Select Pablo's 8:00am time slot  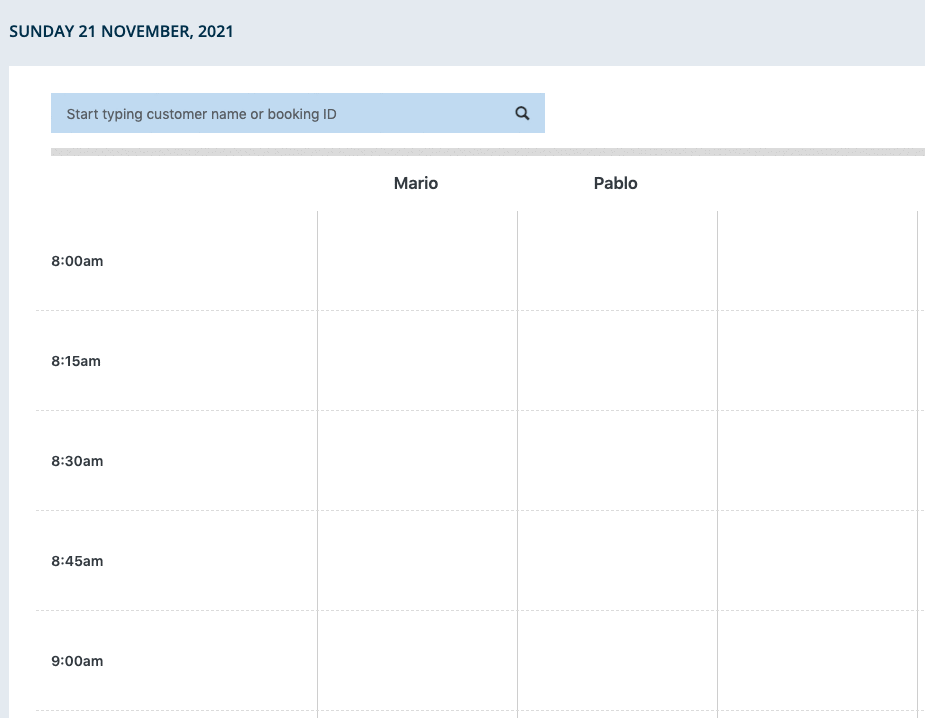(617, 261)
